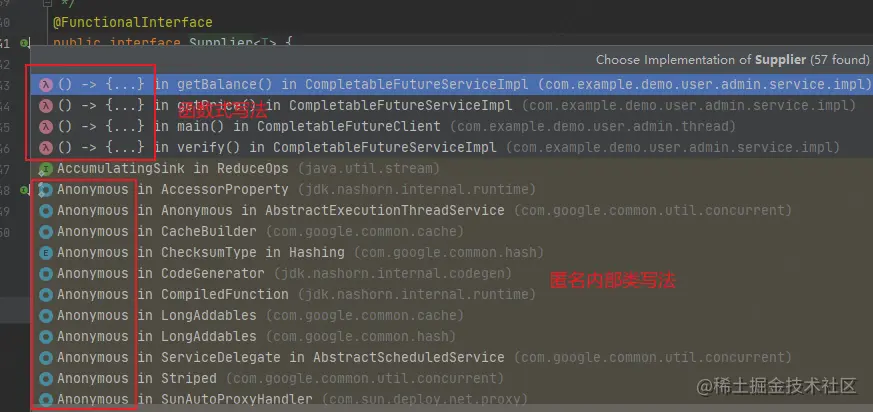Click implementations gutter icon at line 41
Image resolution: width=873 pixels, height=412 pixels.
pos(24,42)
